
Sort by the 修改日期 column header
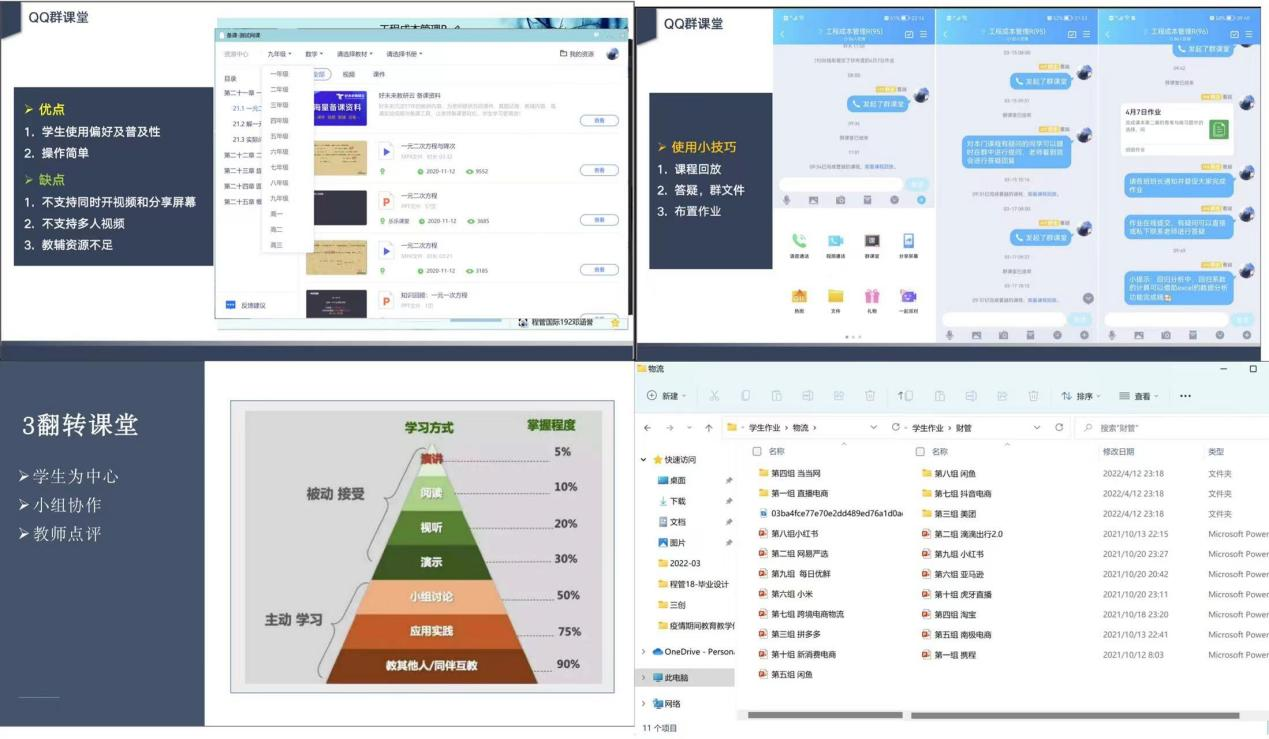click(1118, 452)
